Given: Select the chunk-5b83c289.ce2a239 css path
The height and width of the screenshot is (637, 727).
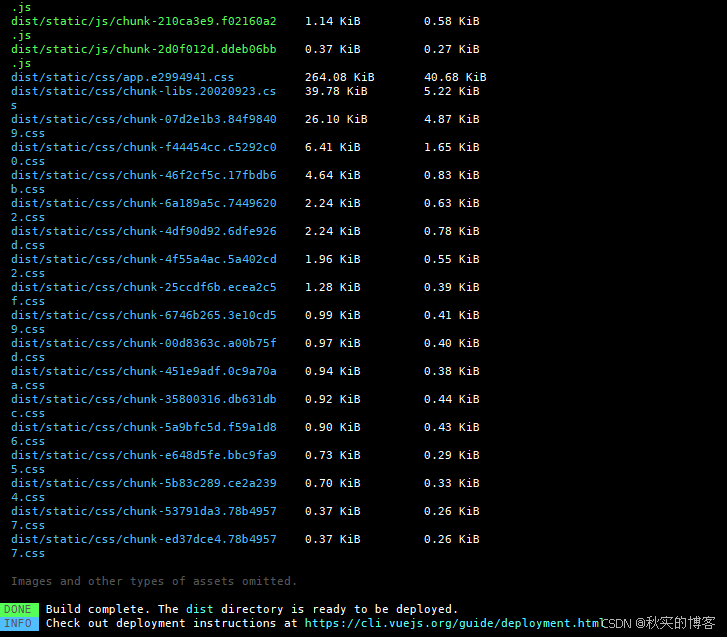Looking at the screenshot, I should coord(144,483).
